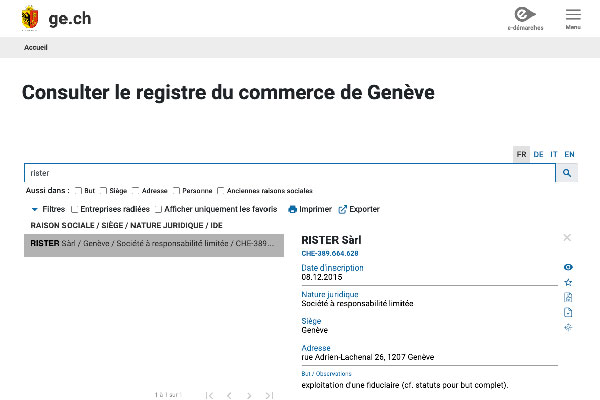This screenshot has height=400, width=600.
Task: Click the 'Date d'inscription' label
Action: (333, 268)
